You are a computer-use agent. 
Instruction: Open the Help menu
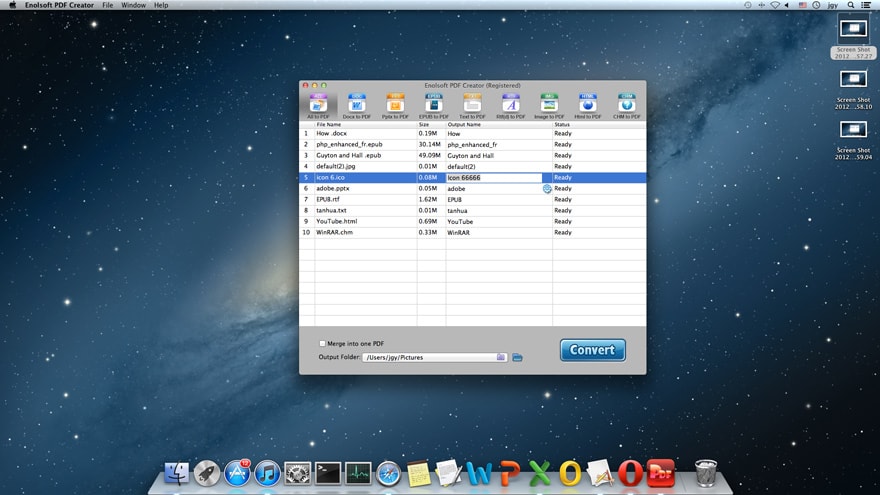click(x=161, y=5)
